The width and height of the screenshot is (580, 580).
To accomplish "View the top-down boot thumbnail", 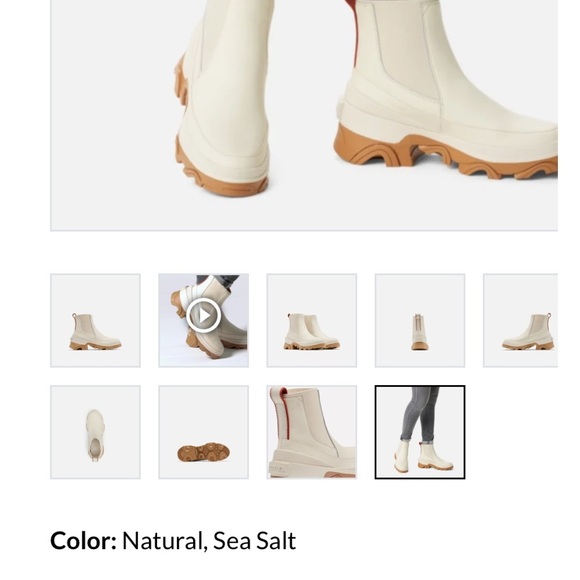I will (95, 432).
